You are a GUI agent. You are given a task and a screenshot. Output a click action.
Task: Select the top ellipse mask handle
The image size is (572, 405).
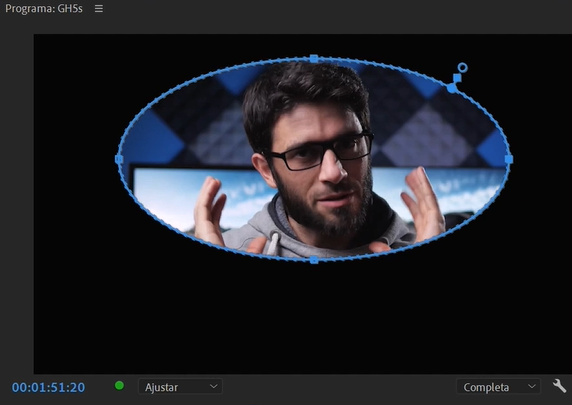point(314,58)
